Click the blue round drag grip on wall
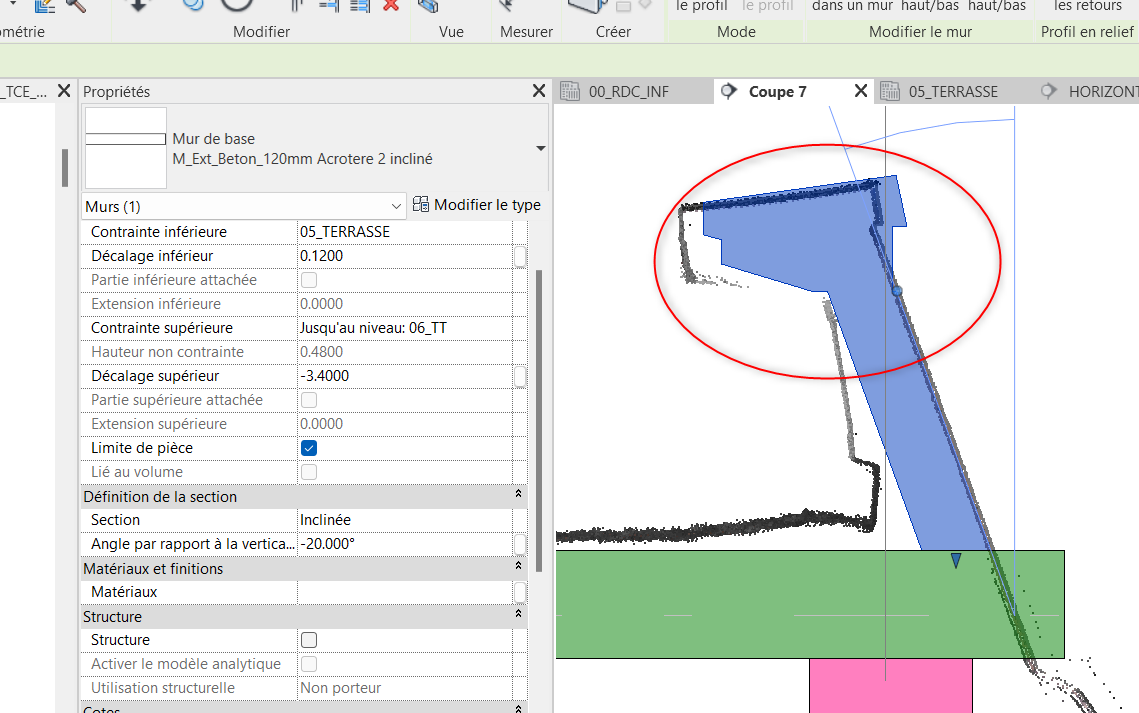The height and width of the screenshot is (713, 1139). (897, 291)
